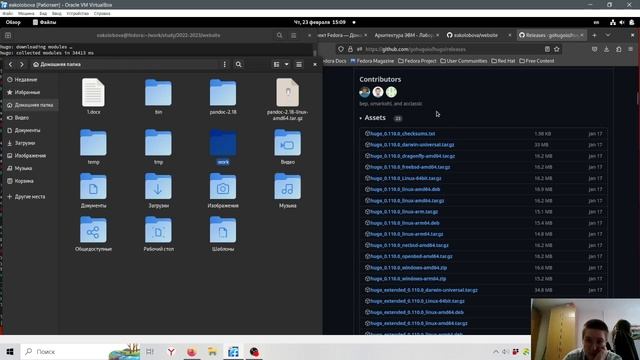The image size is (640, 360).
Task: Open the Red Hat bookmarks folder
Action: [503, 61]
